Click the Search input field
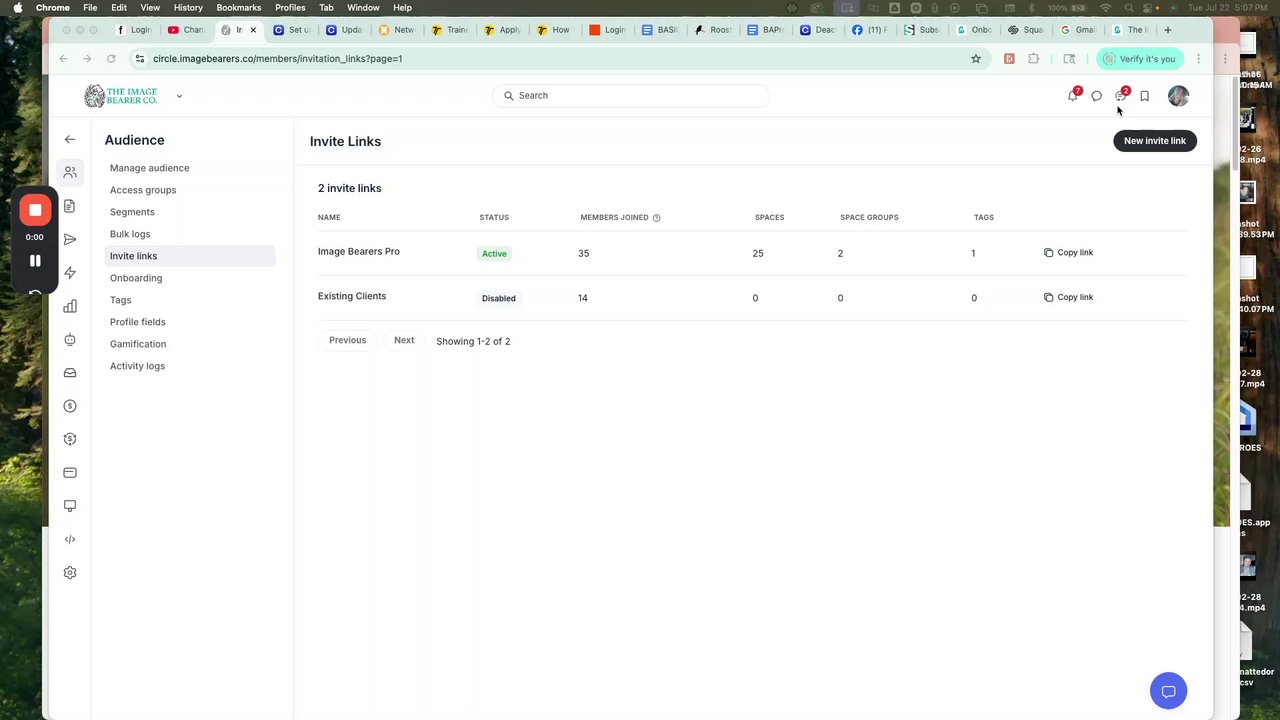Screen dimensions: 1280x720 pyautogui.click(x=631, y=96)
